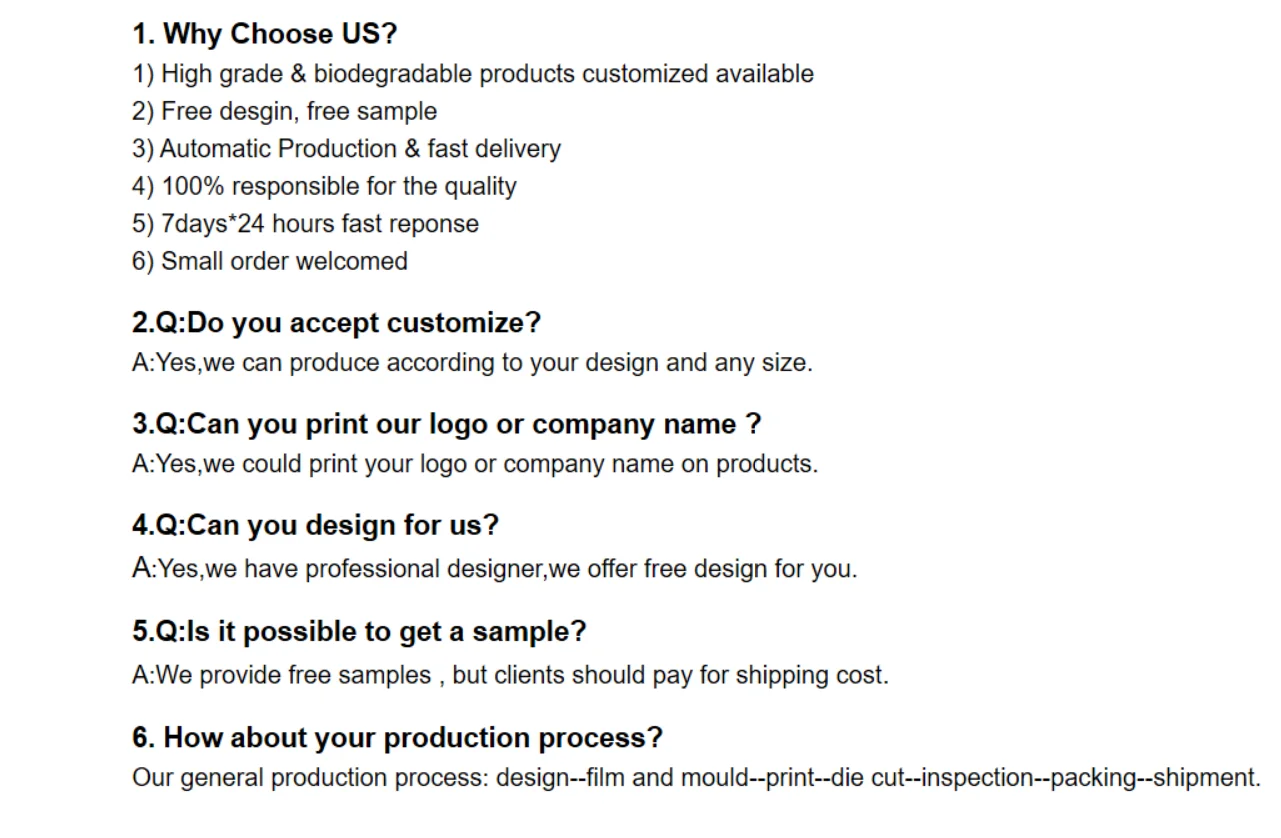Click the logo or company name question
The image size is (1281, 838).
point(446,424)
